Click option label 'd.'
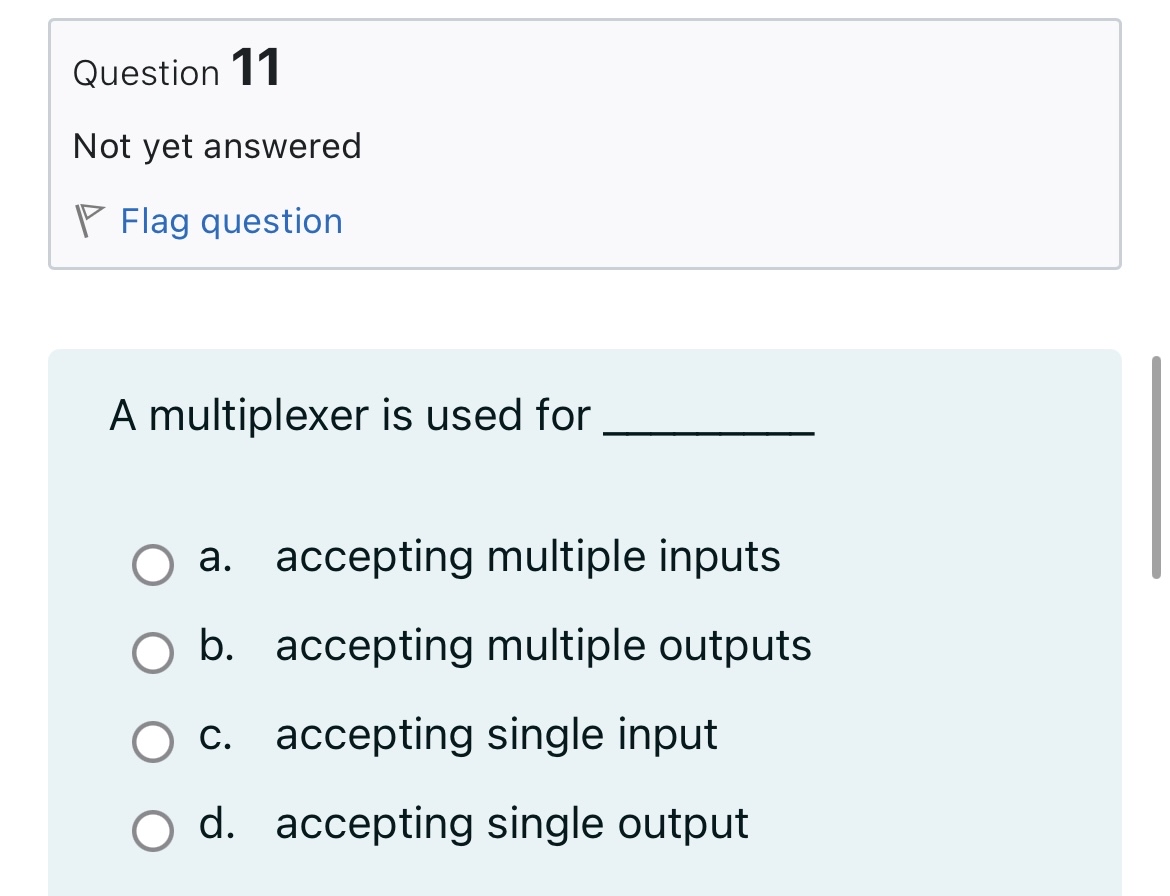 tap(215, 824)
